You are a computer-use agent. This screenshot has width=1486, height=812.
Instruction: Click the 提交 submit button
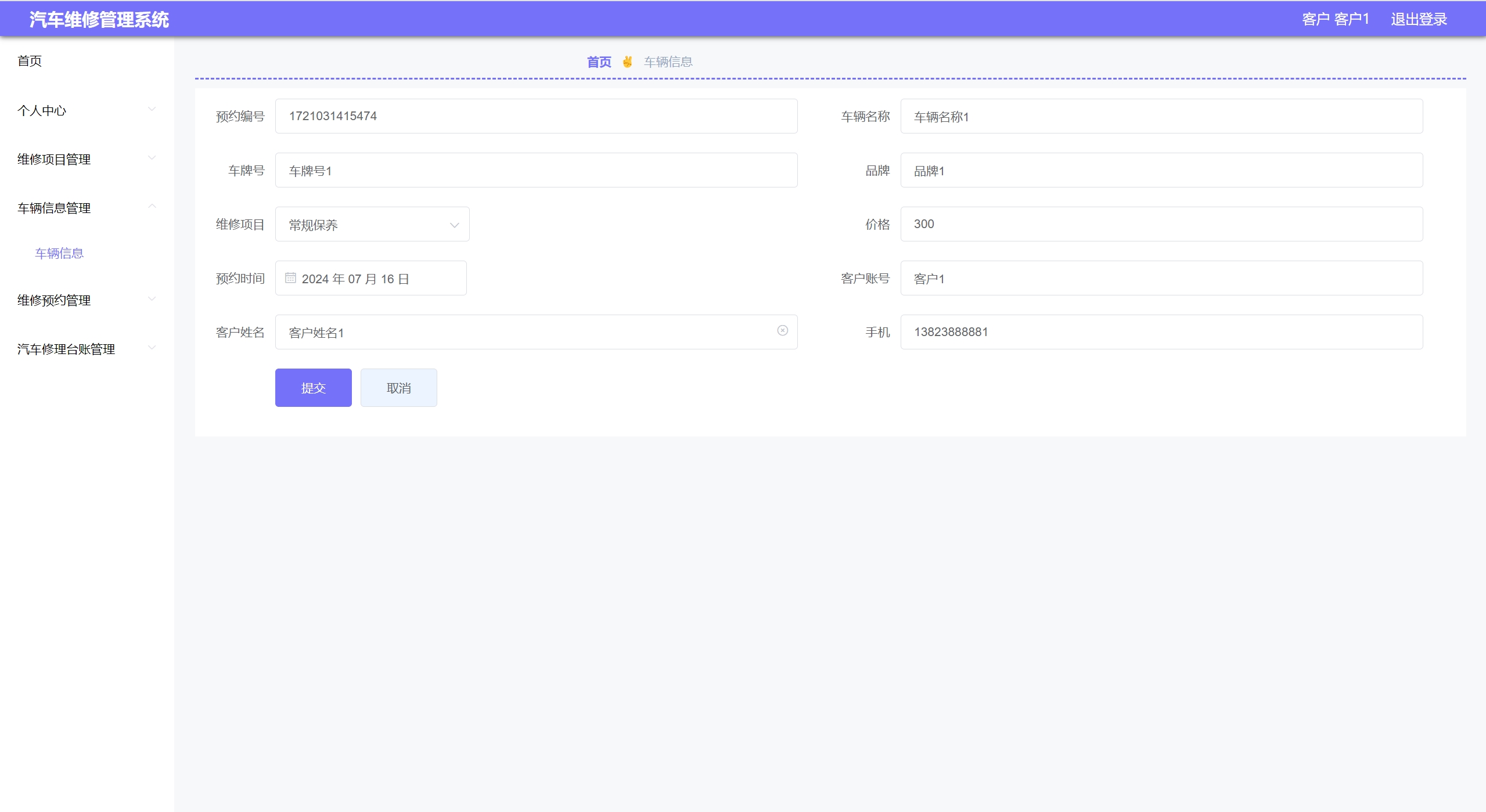click(313, 388)
